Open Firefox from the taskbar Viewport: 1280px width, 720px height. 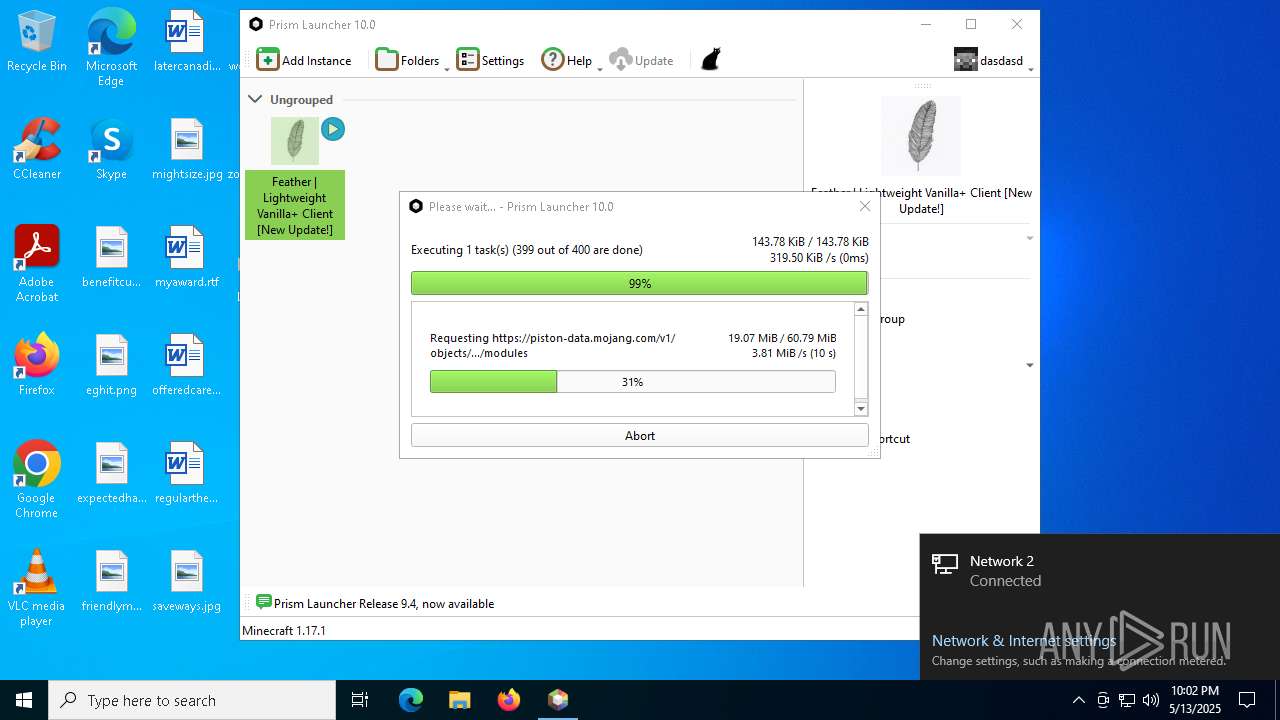click(508, 700)
